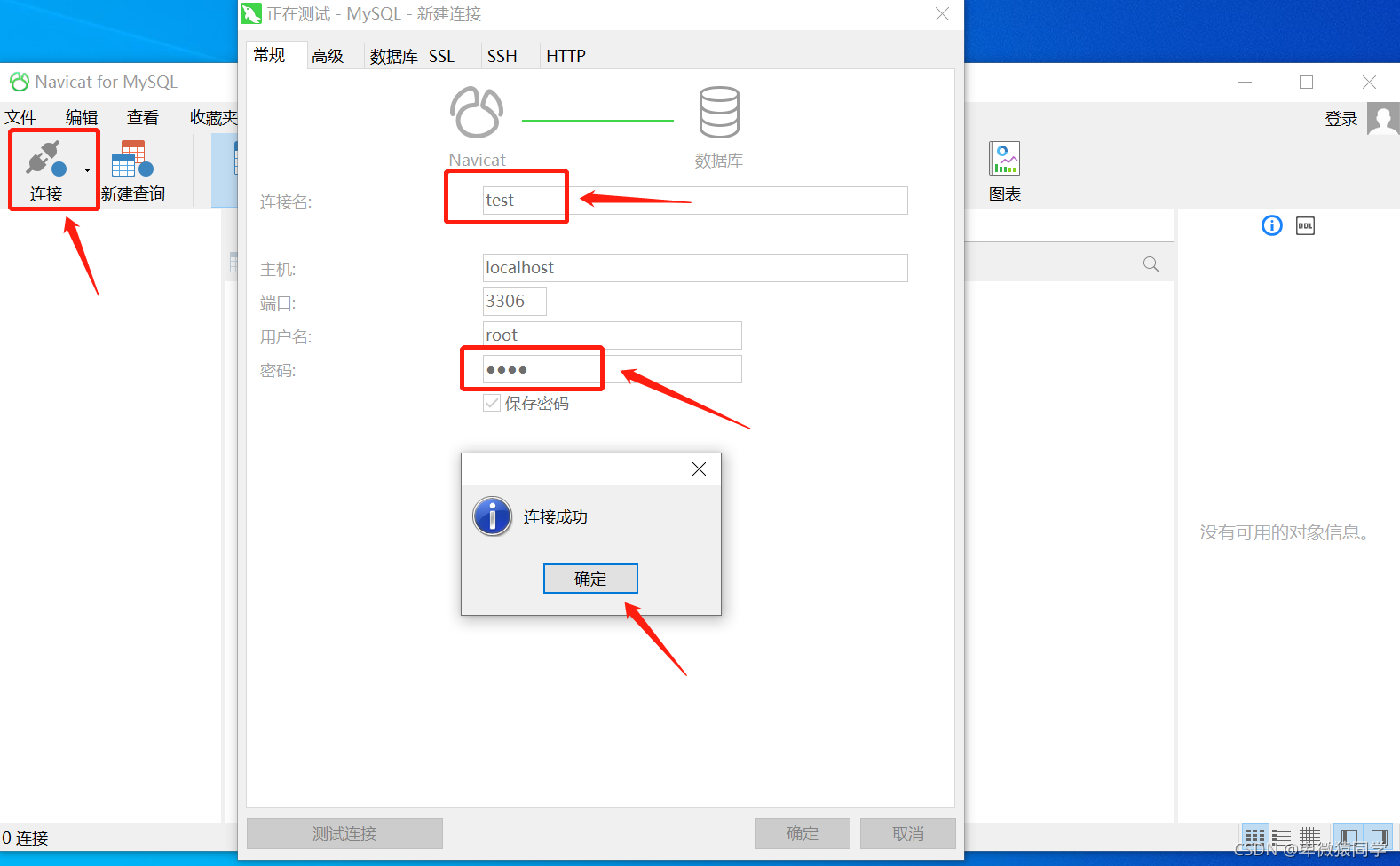Click the connection name field containing test
The image size is (1400, 866).
(695, 201)
